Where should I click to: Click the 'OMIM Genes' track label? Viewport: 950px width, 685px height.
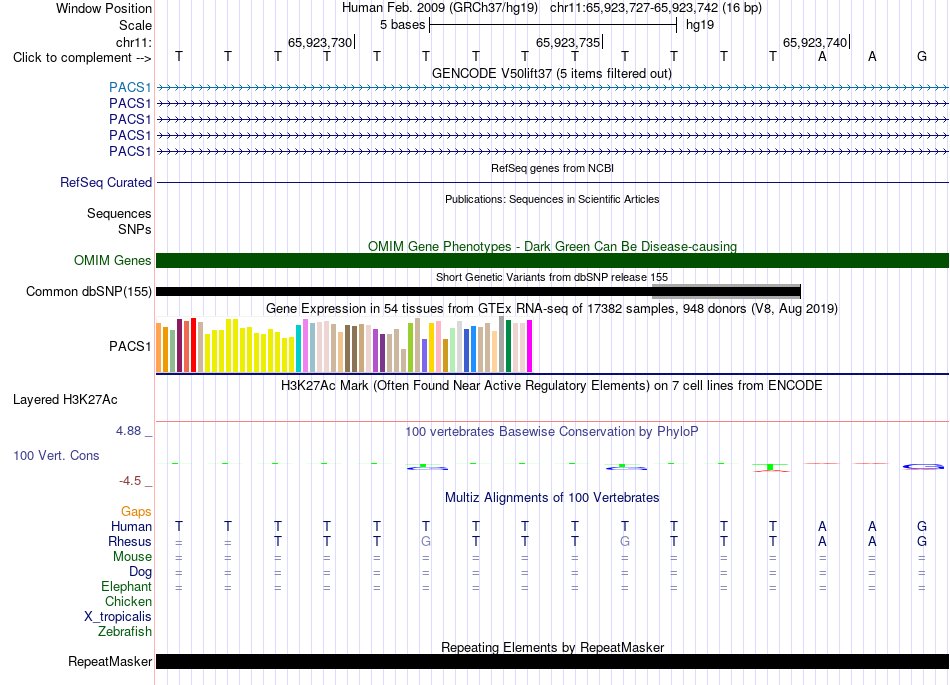click(112, 260)
